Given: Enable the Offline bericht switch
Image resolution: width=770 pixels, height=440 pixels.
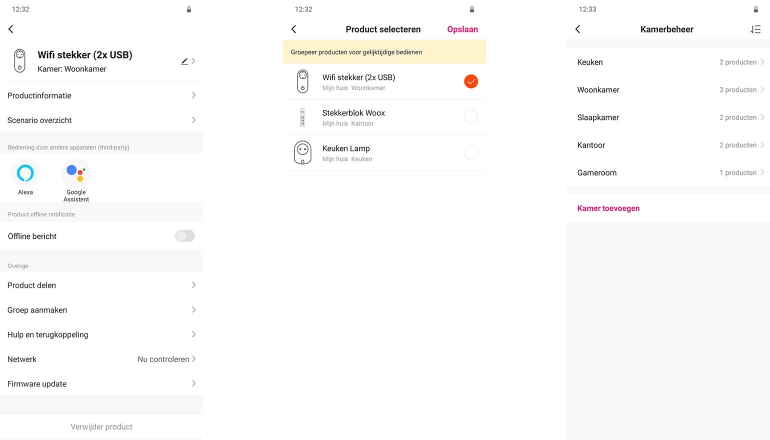Looking at the screenshot, I should coord(184,236).
